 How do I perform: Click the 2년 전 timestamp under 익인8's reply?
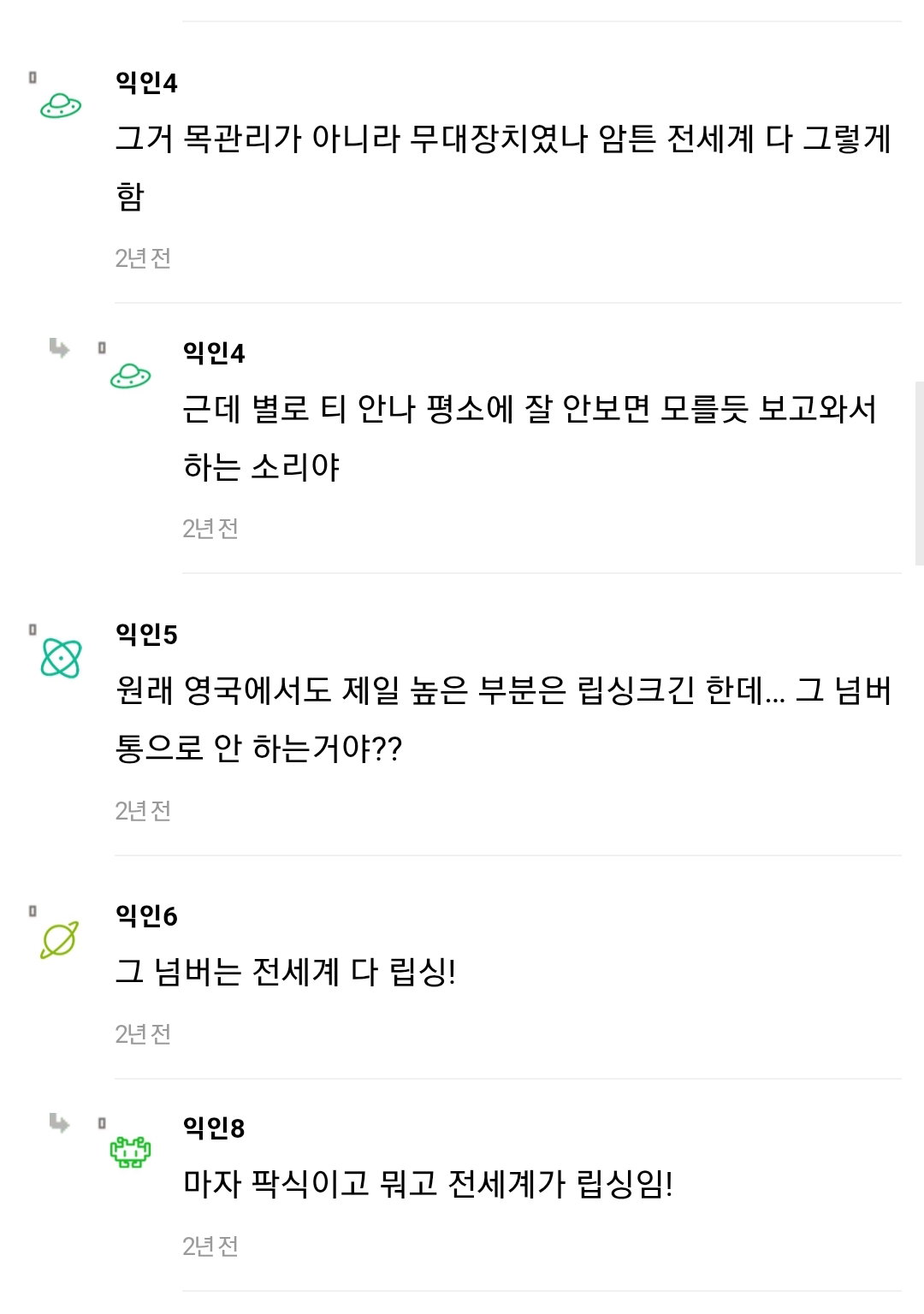[x=210, y=1246]
